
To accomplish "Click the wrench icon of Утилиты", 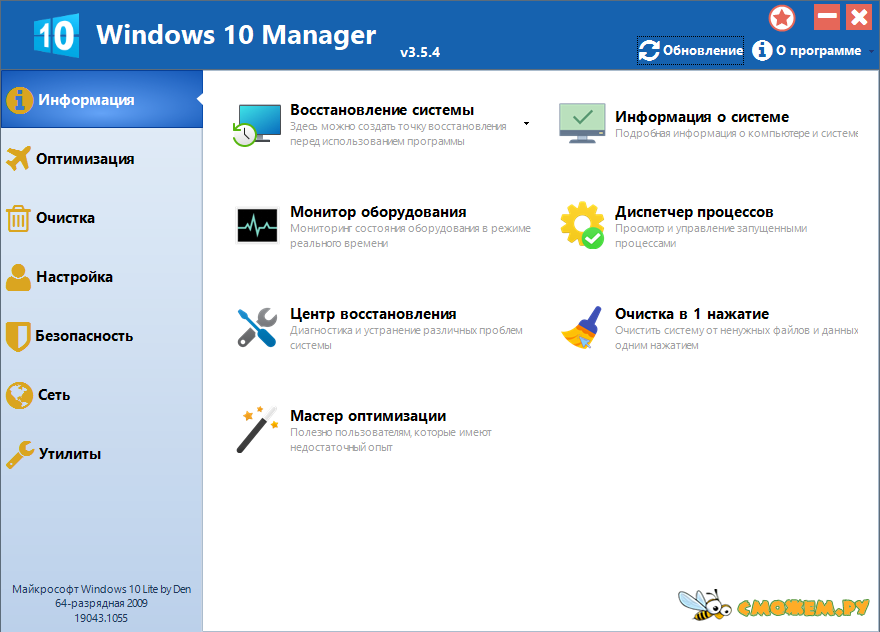I will pyautogui.click(x=20, y=454).
